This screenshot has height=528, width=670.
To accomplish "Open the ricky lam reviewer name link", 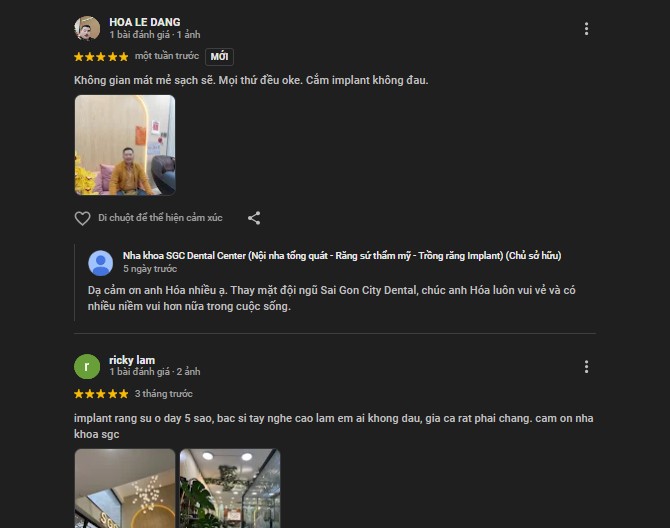I will (132, 360).
